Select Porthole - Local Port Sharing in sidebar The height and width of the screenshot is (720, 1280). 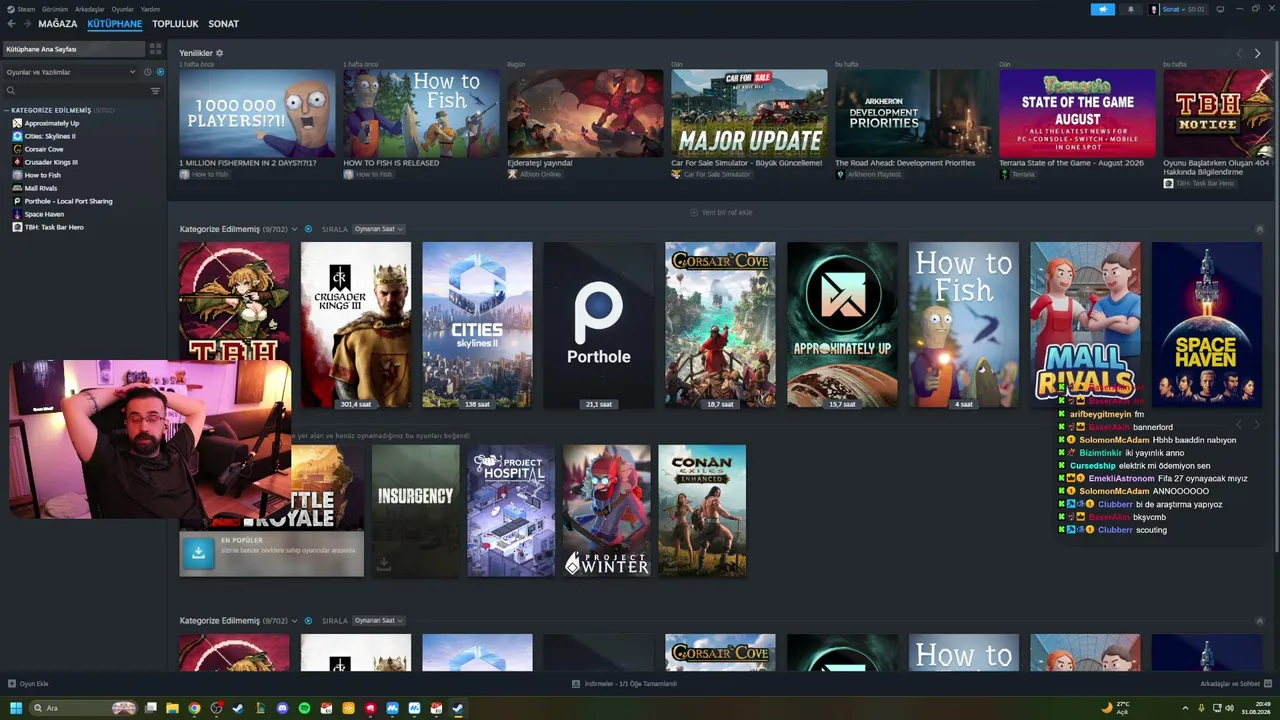click(68, 201)
